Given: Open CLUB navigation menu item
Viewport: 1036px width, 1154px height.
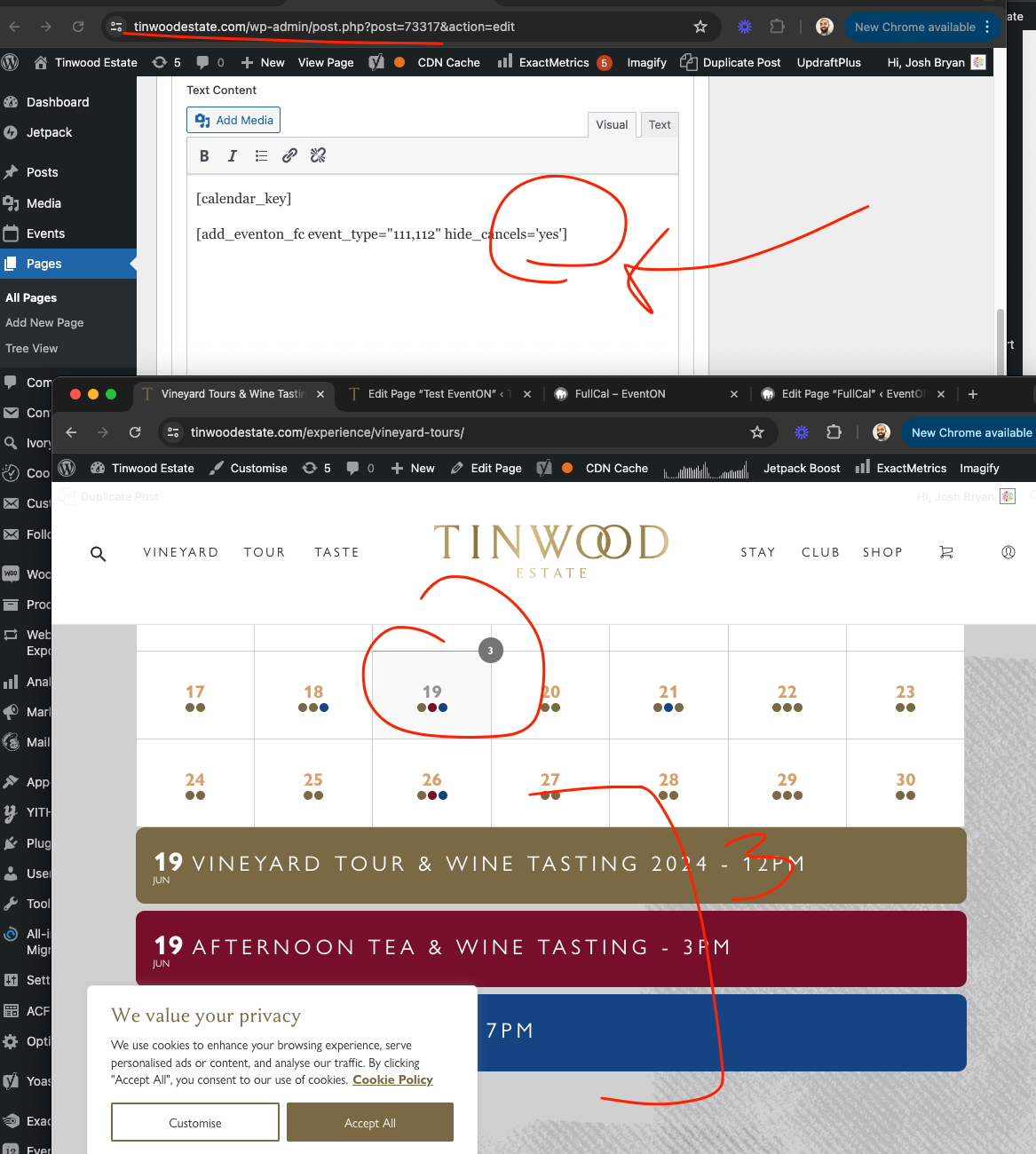Looking at the screenshot, I should coord(820,552).
